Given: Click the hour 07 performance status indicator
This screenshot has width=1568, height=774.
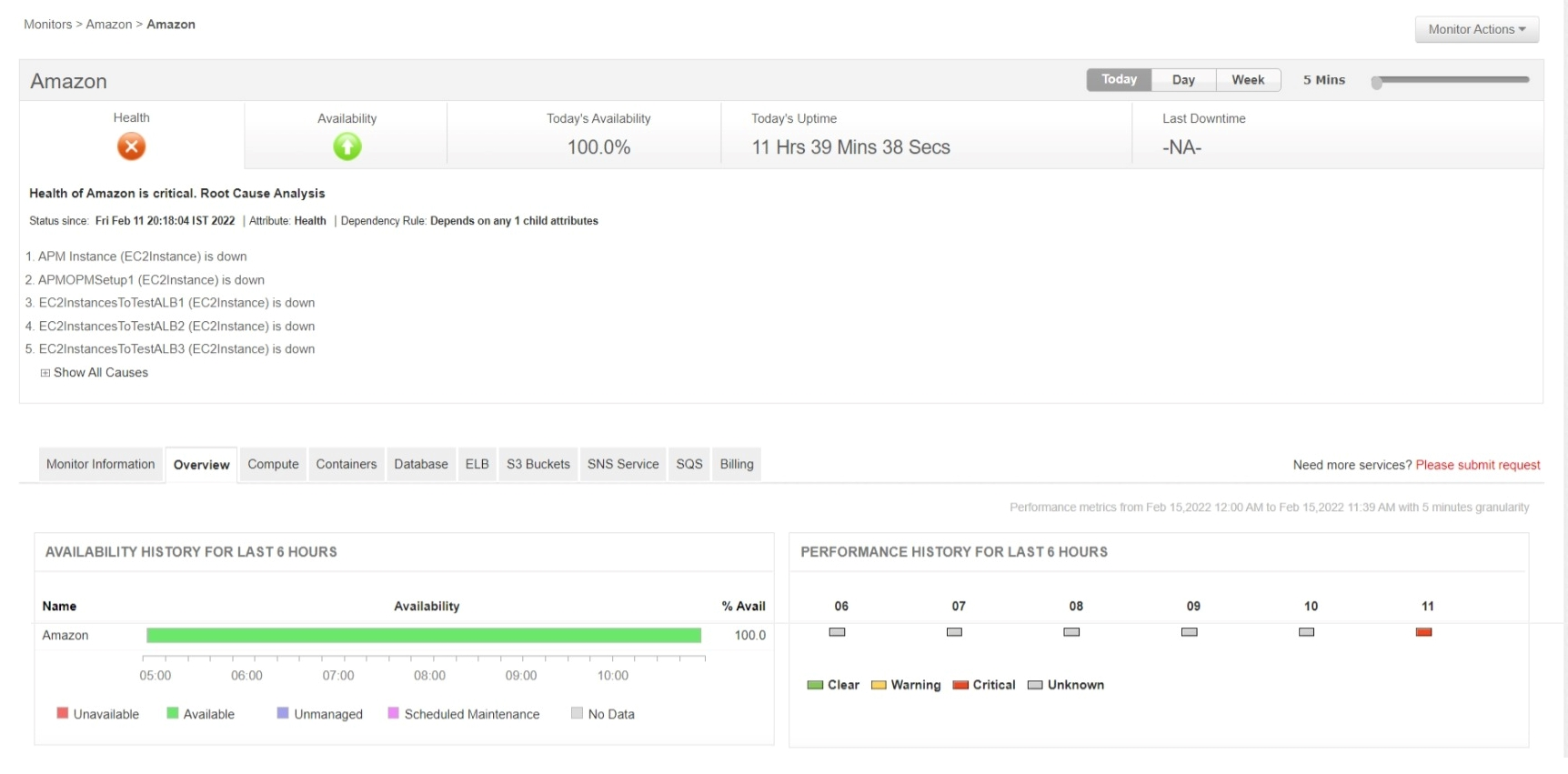Looking at the screenshot, I should 954,632.
